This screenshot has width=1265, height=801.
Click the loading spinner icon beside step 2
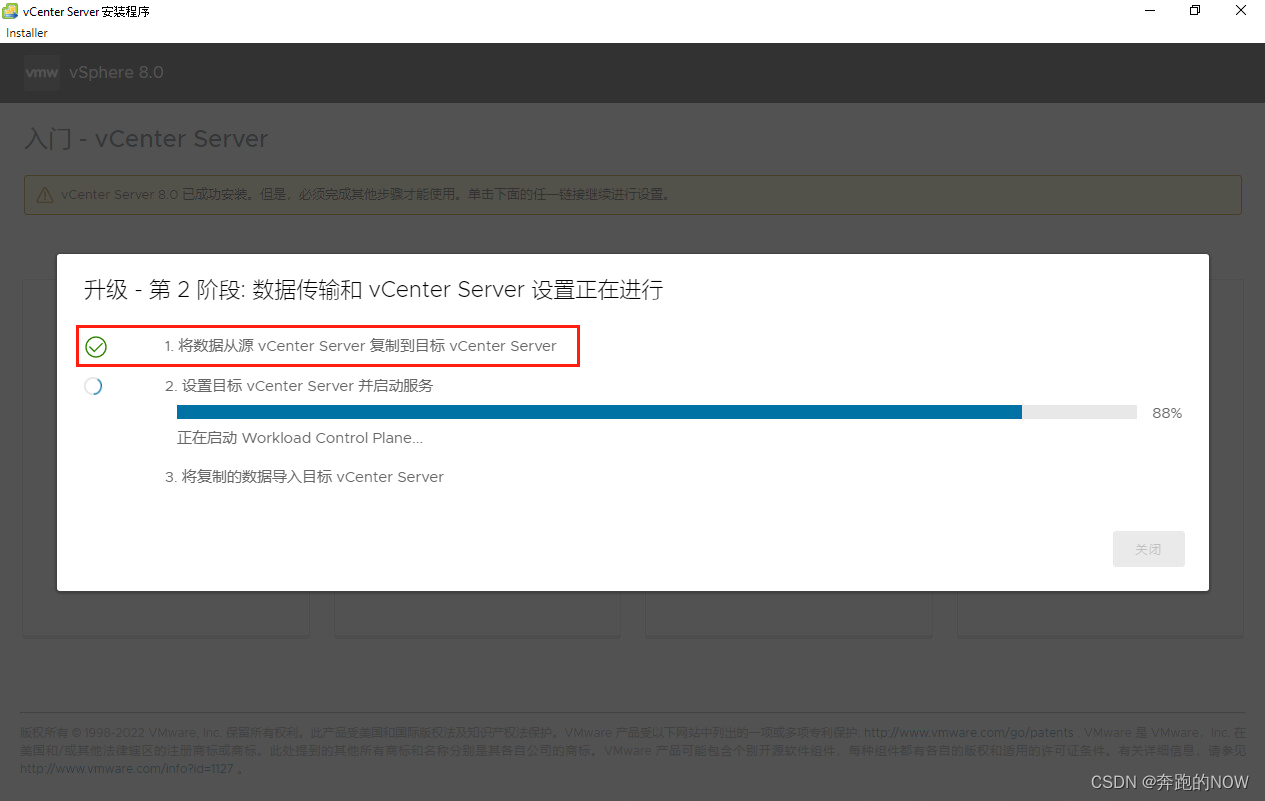(93, 386)
